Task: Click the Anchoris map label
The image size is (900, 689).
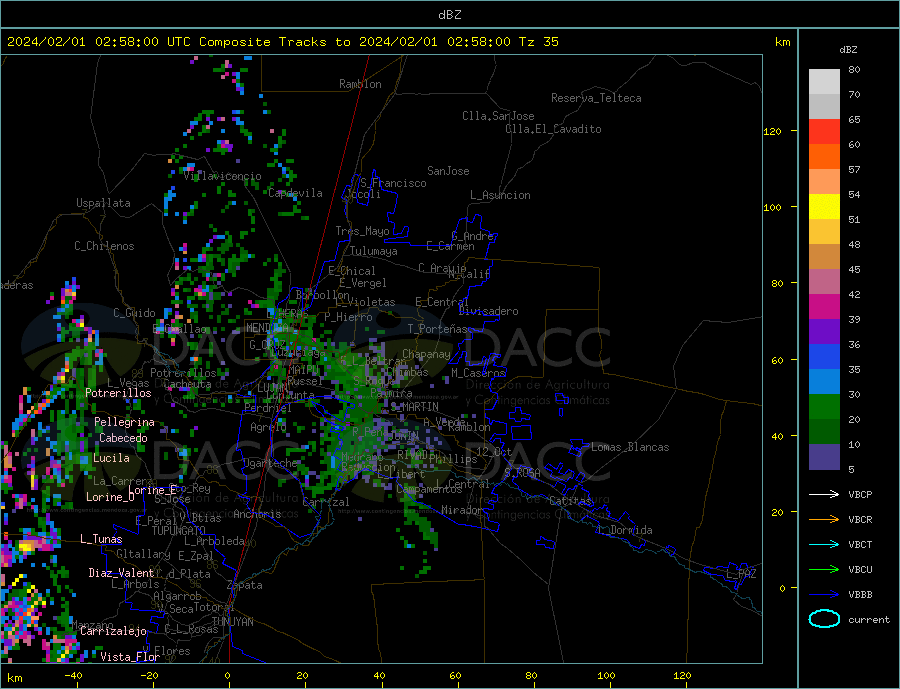Action: click(x=257, y=514)
